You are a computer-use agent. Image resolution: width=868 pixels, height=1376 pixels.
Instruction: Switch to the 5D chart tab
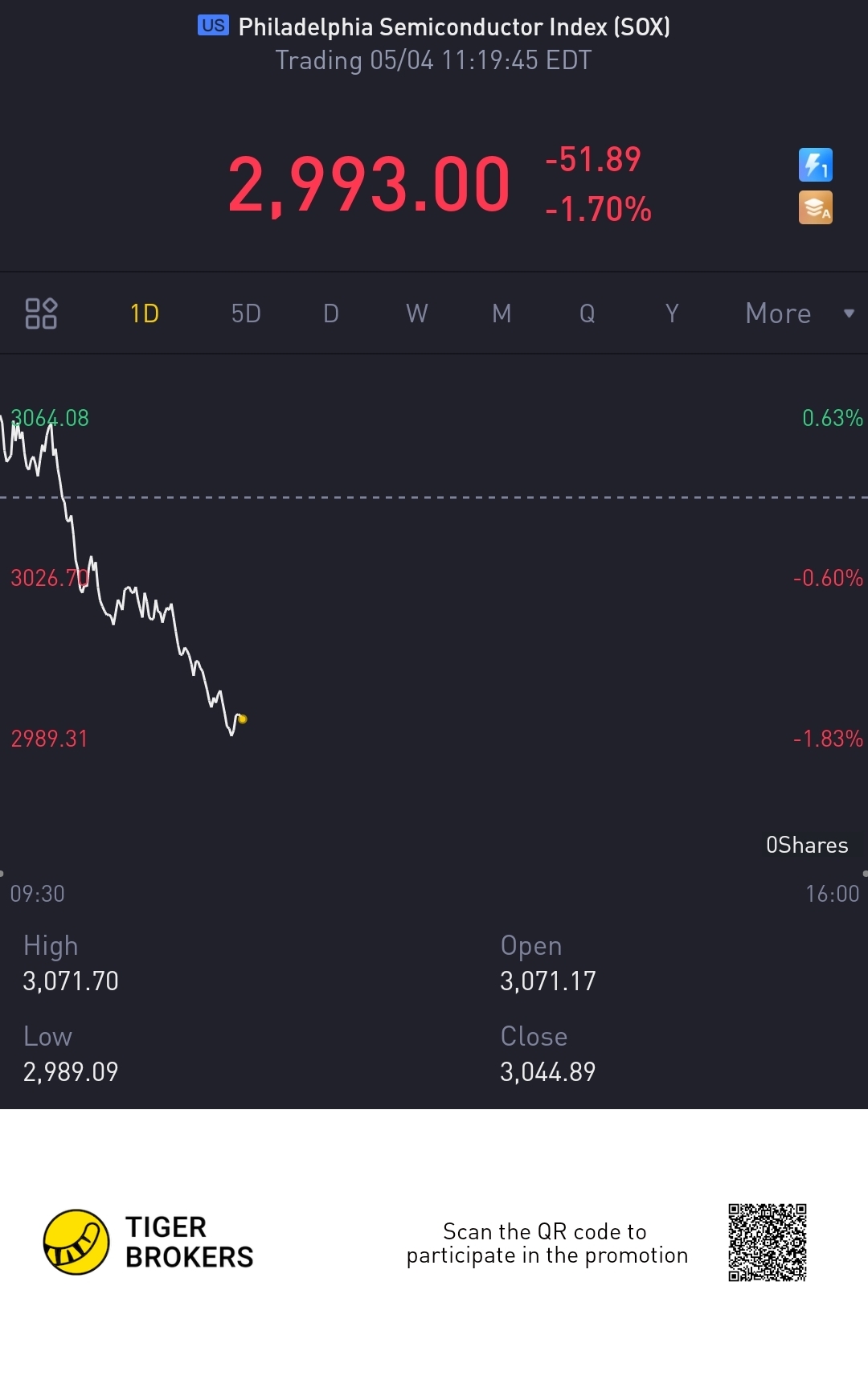[x=246, y=313]
